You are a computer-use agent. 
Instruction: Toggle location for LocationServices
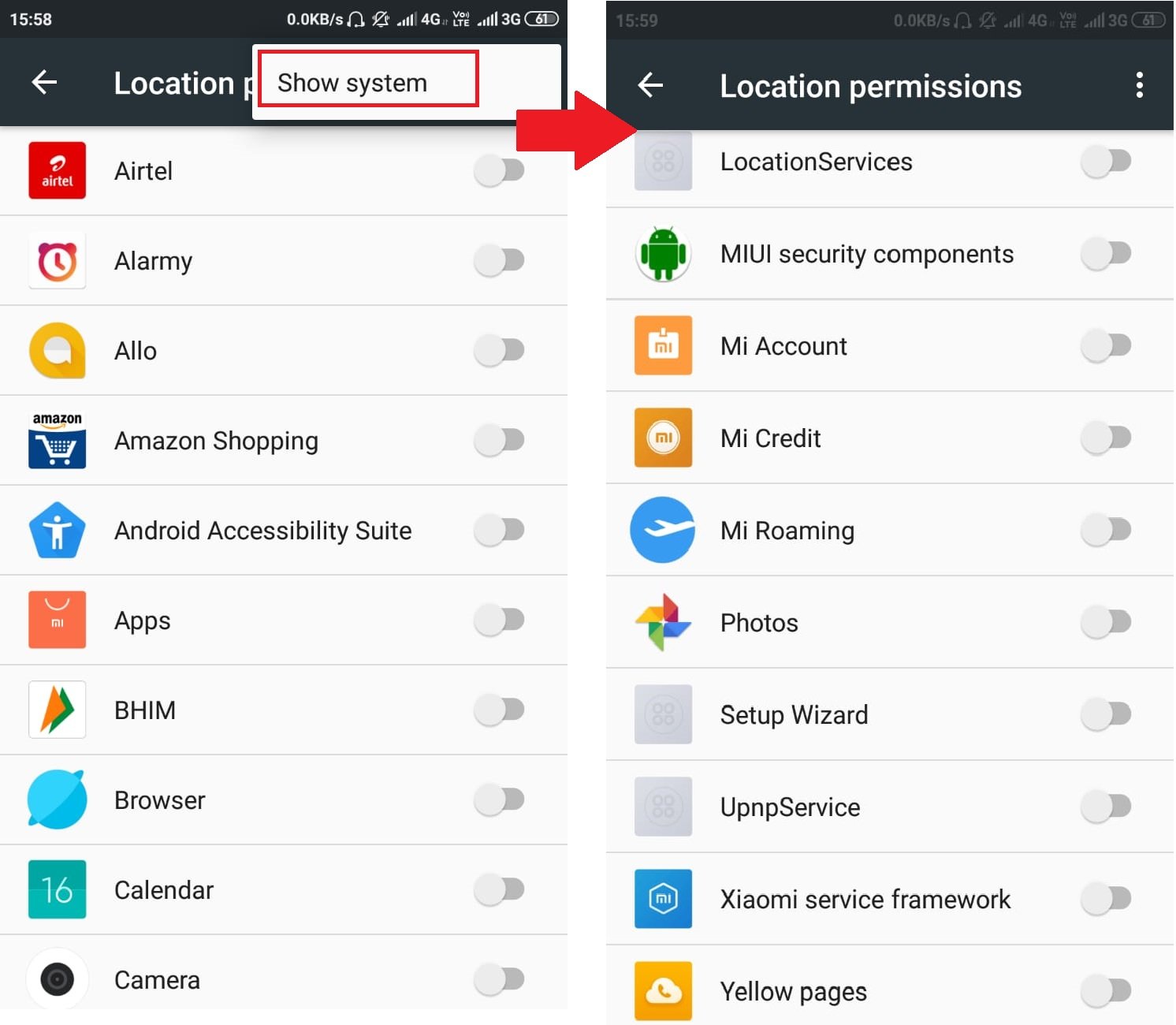coord(1106,162)
